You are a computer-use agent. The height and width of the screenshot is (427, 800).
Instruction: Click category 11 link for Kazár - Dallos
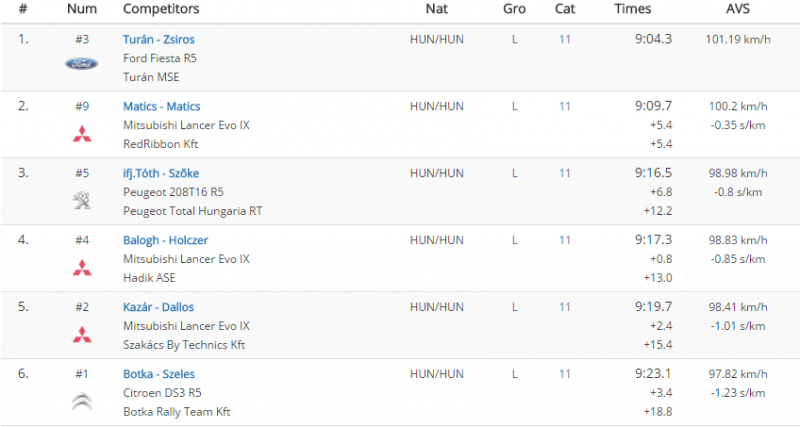564,307
